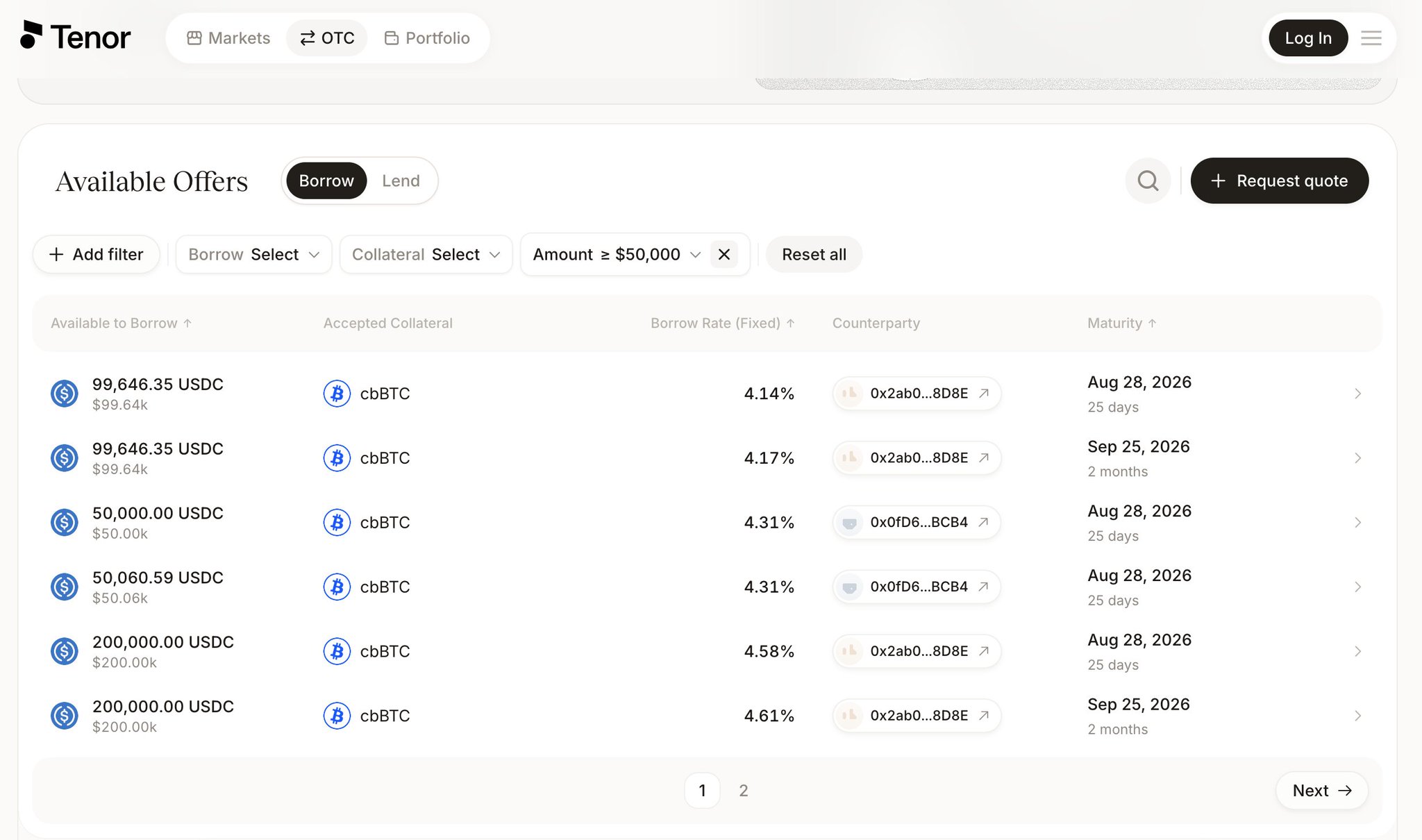Click cbBTC icon in 4.58% row
The height and width of the screenshot is (840, 1422).
(337, 651)
